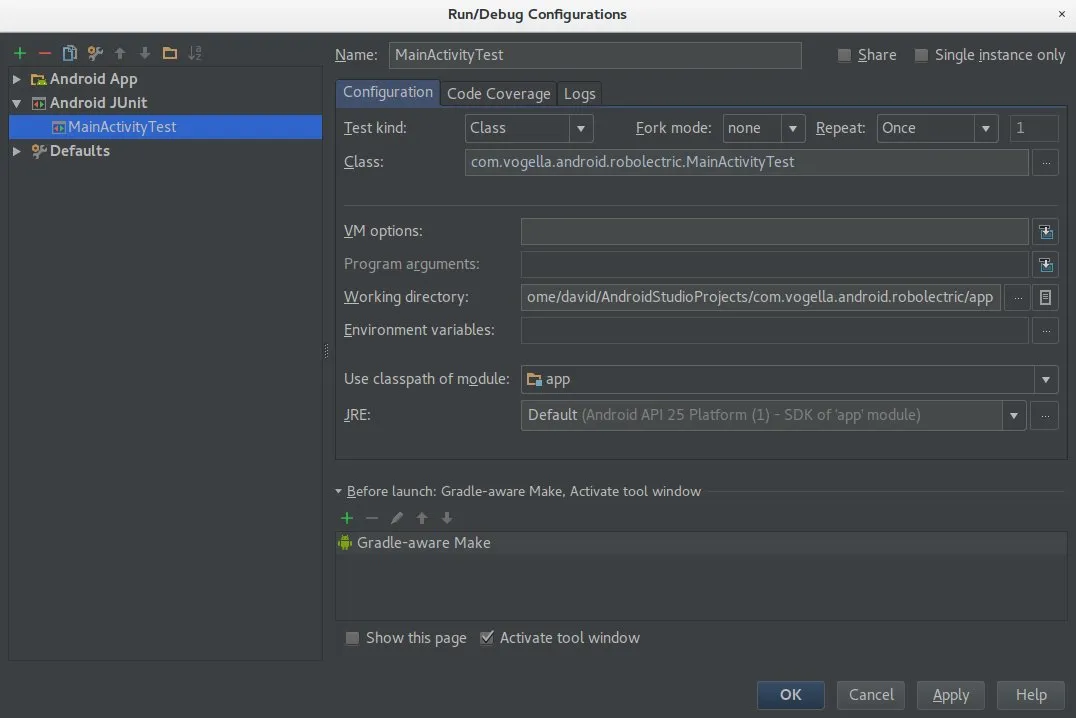Open the Test kind dropdown
Viewport: 1076px width, 718px height.
tap(528, 128)
